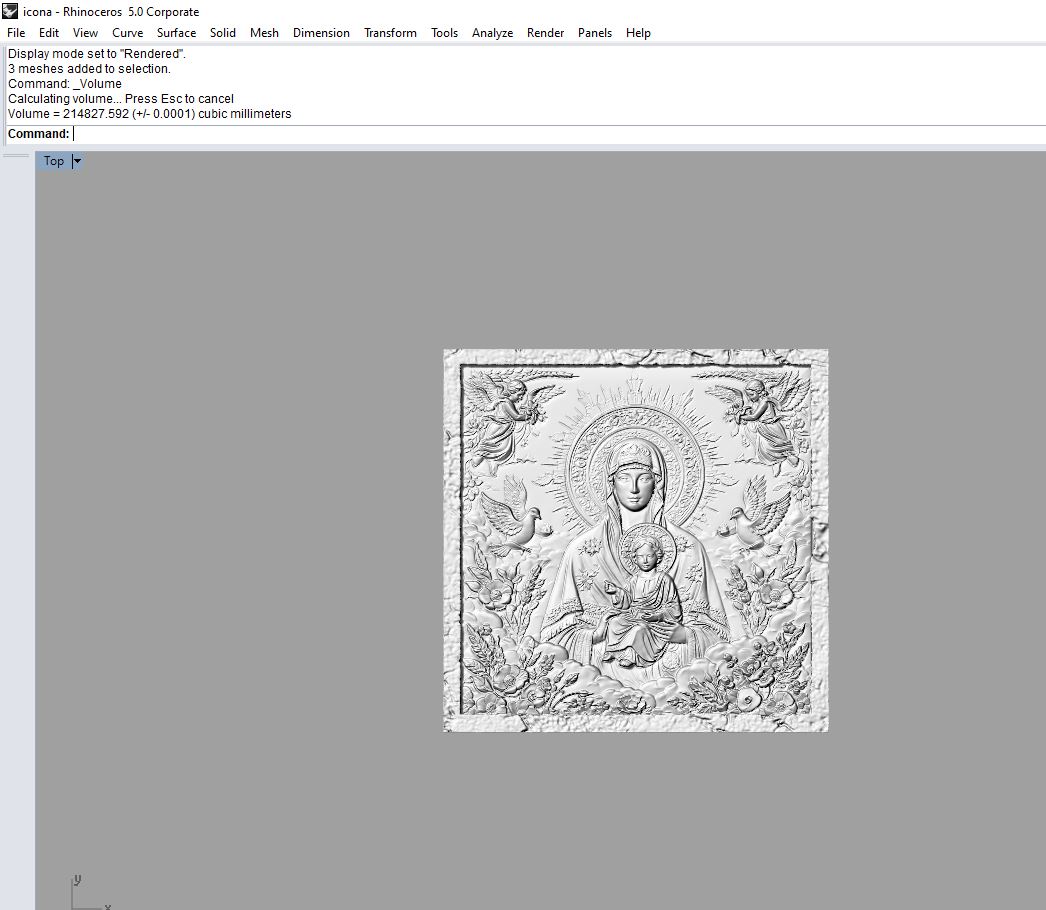Click the Top viewport title label

[53, 161]
